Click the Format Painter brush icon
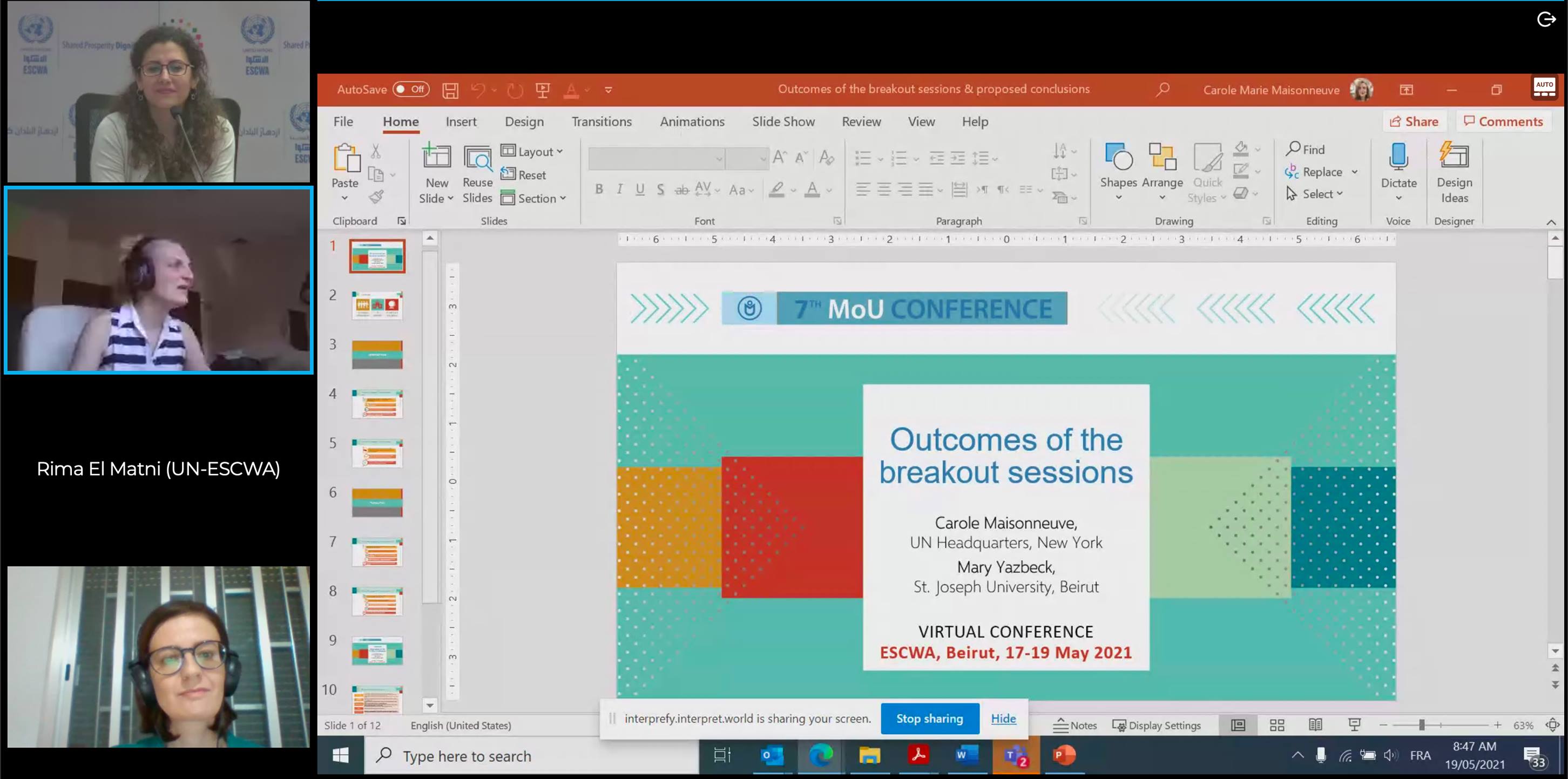Image resolution: width=1568 pixels, height=779 pixels. pos(376,197)
